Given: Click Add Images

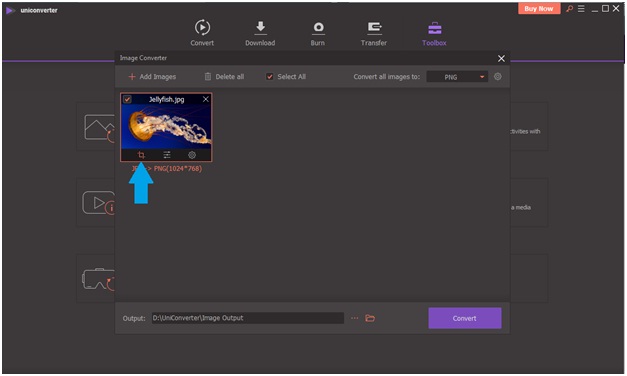Looking at the screenshot, I should pos(152,76).
